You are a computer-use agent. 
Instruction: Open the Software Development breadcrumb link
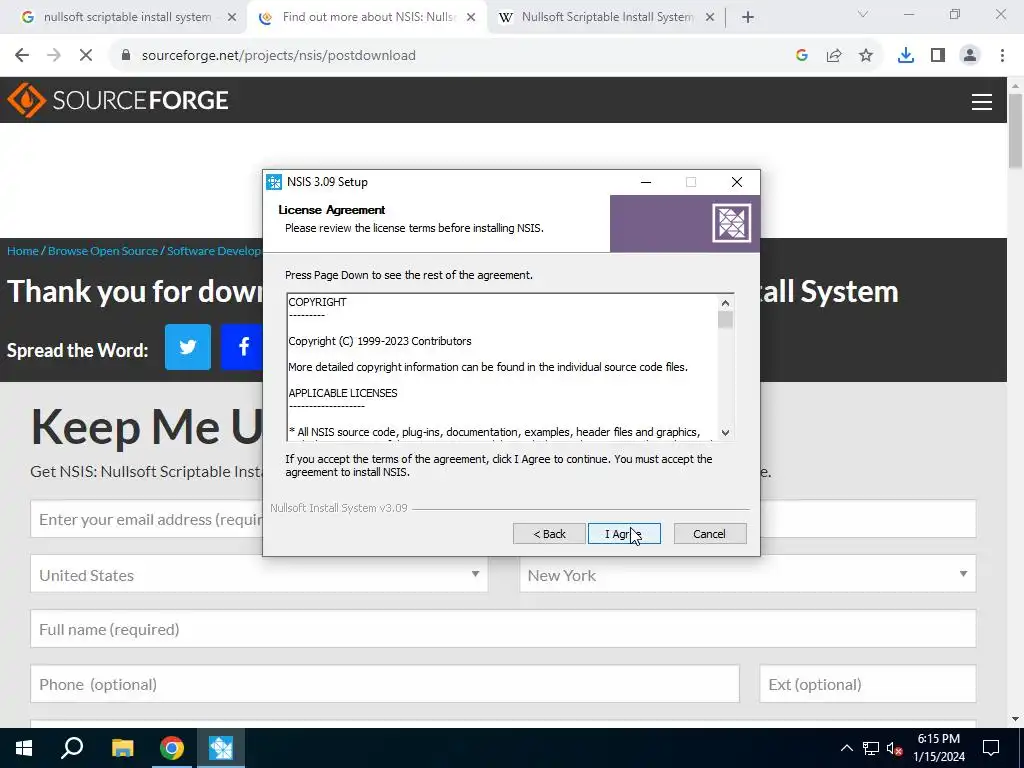click(x=214, y=251)
